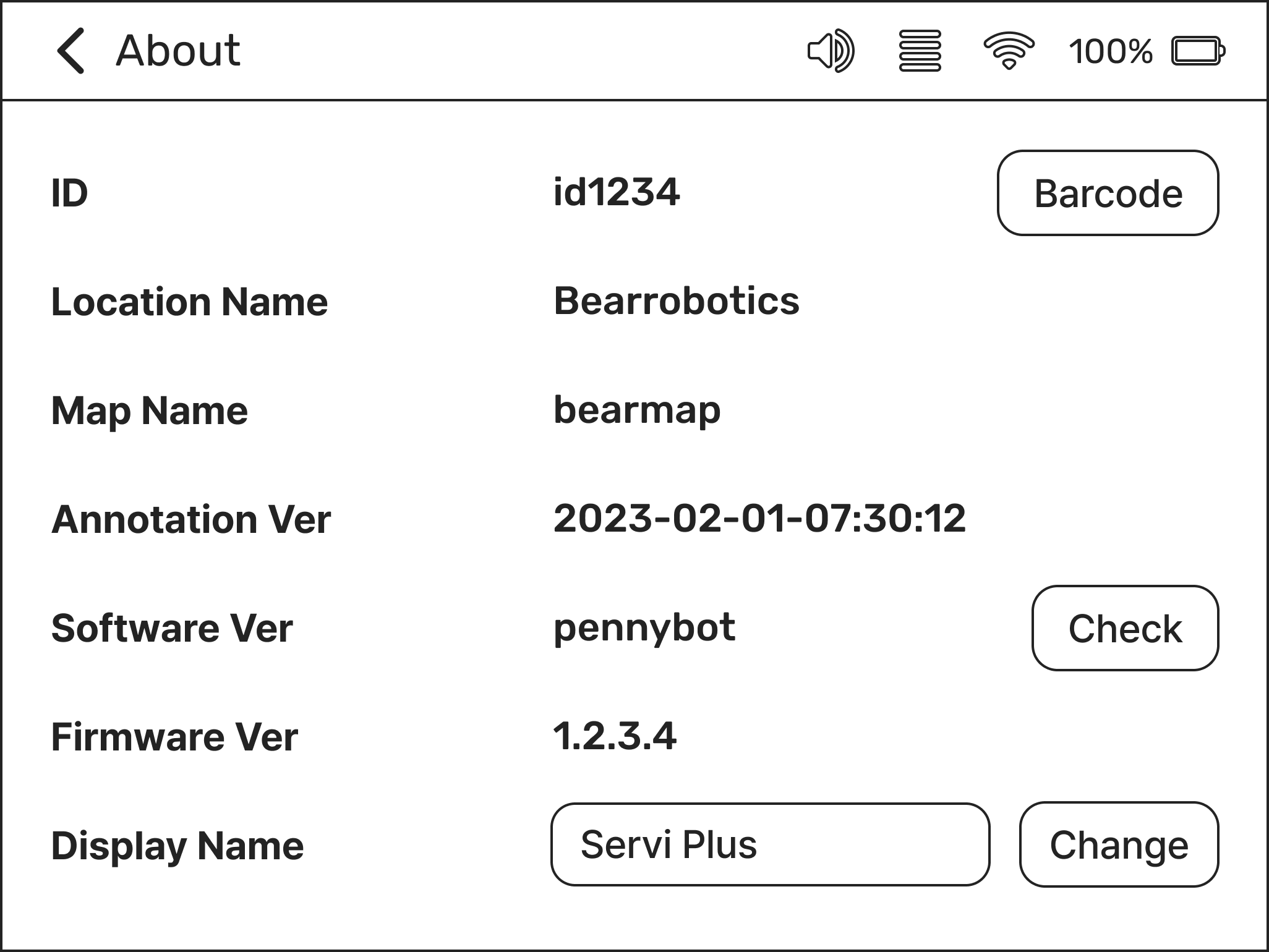Select the annotation version timestamp
This screenshot has width=1269, height=952.
(759, 519)
